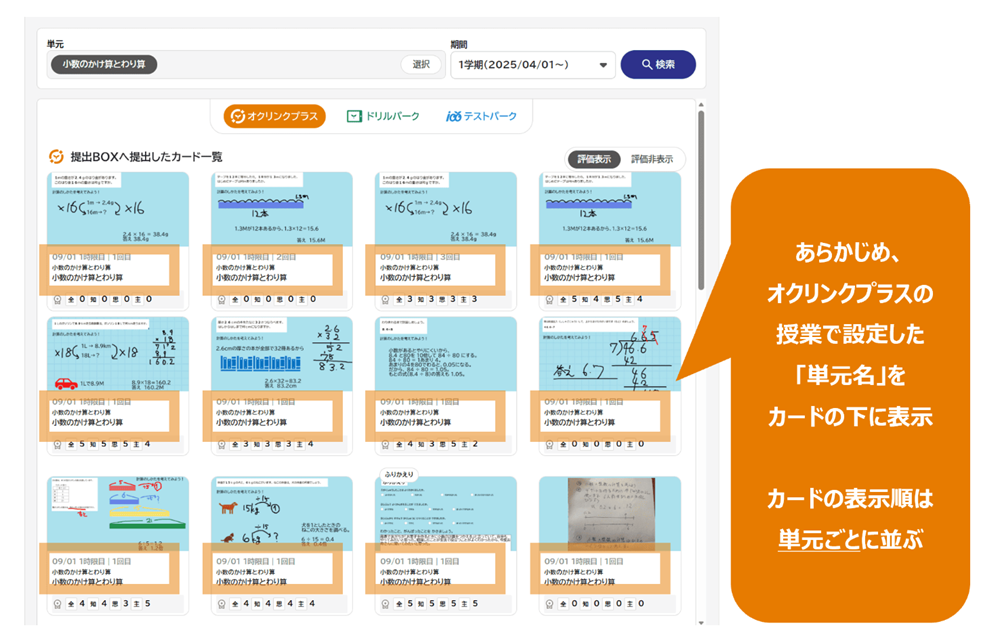Screen dimensions: 1000x632
Task: Click the blue 検索 search button
Action: 657,65
